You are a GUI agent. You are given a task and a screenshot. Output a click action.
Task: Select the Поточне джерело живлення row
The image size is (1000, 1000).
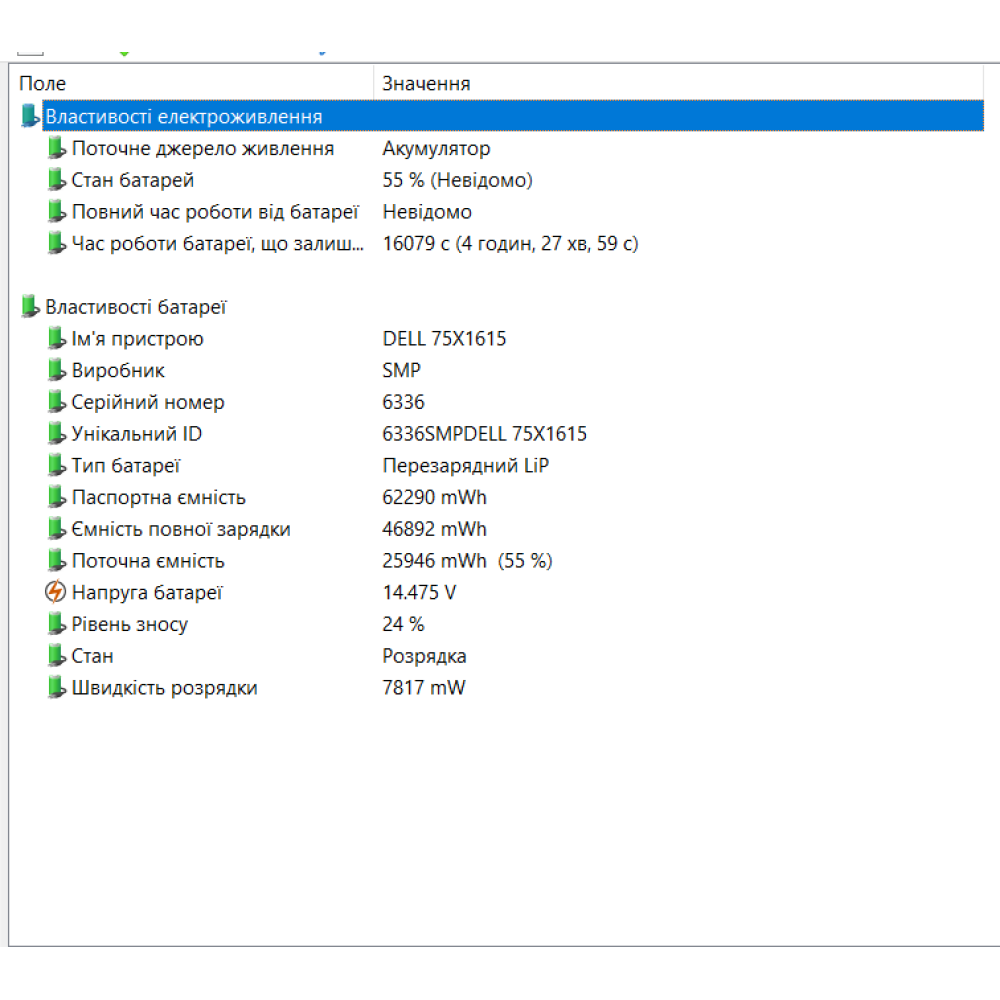coord(200,148)
